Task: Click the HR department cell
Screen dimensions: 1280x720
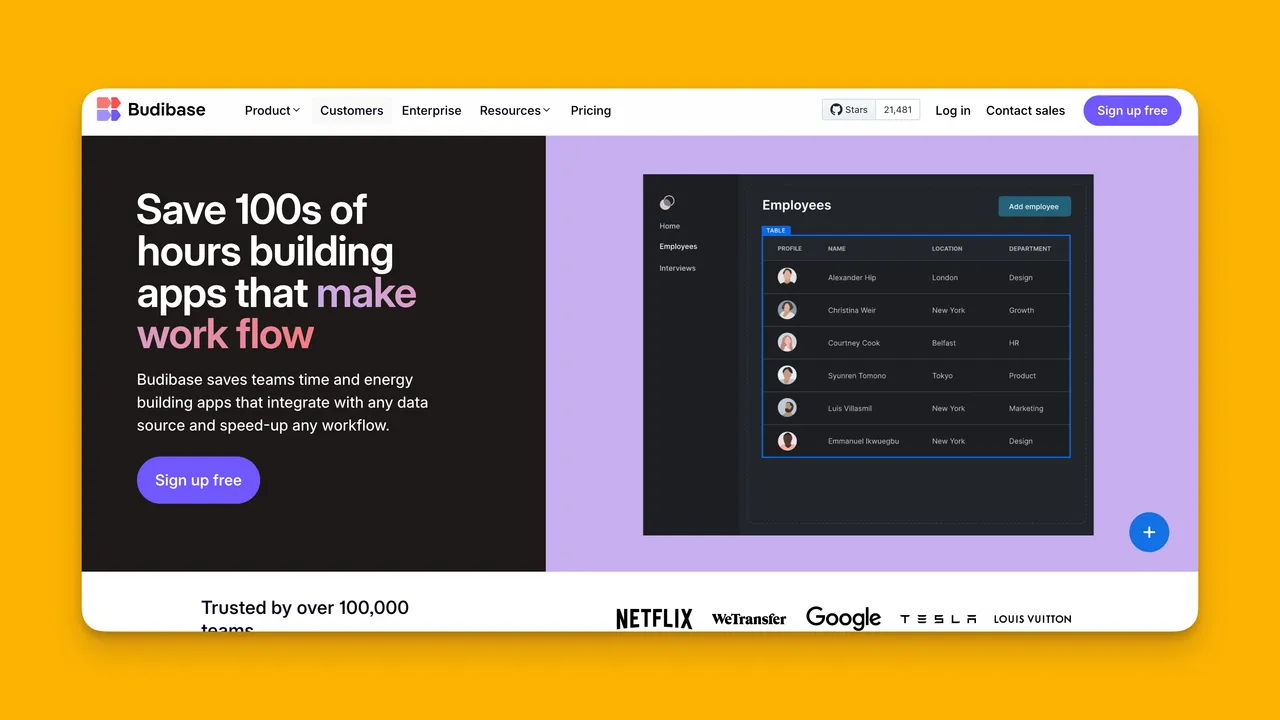Action: pyautogui.click(x=1014, y=343)
